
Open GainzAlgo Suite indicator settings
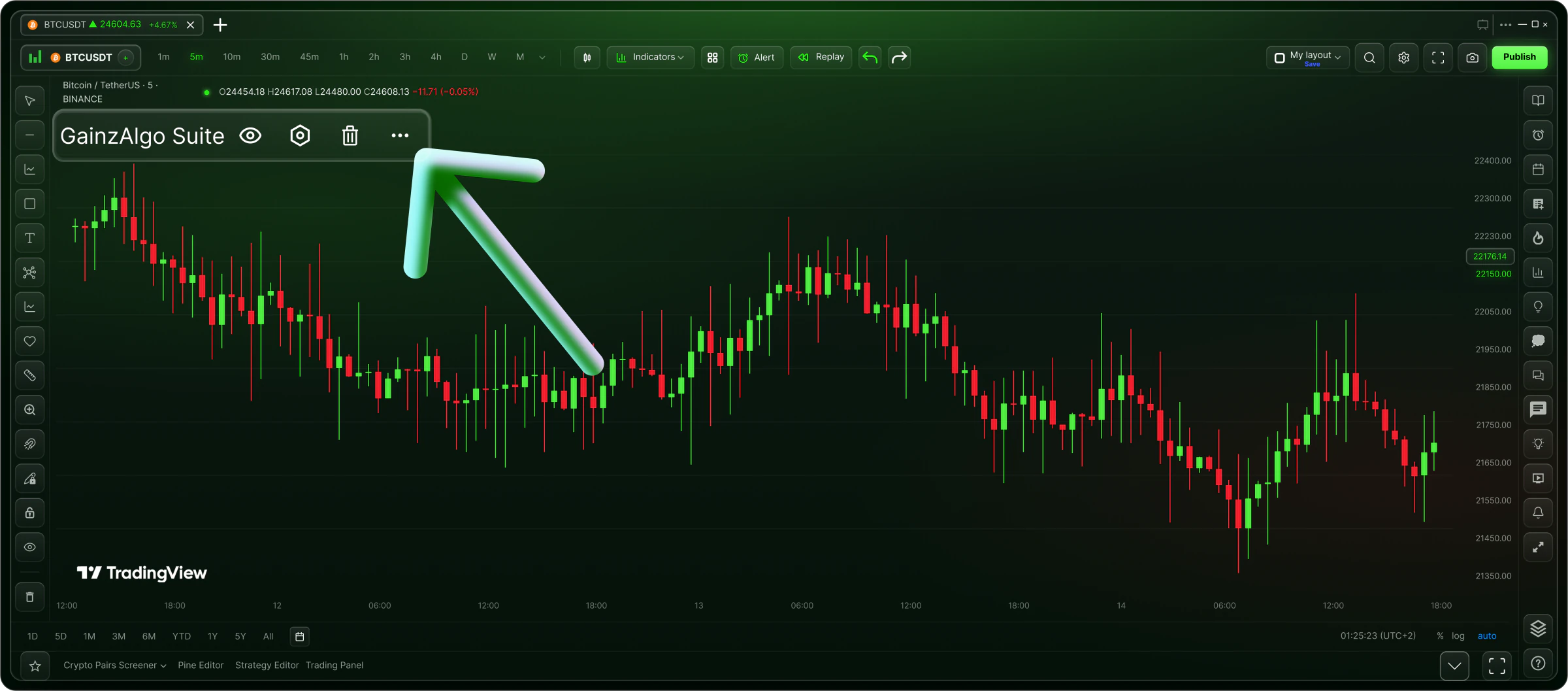[300, 135]
